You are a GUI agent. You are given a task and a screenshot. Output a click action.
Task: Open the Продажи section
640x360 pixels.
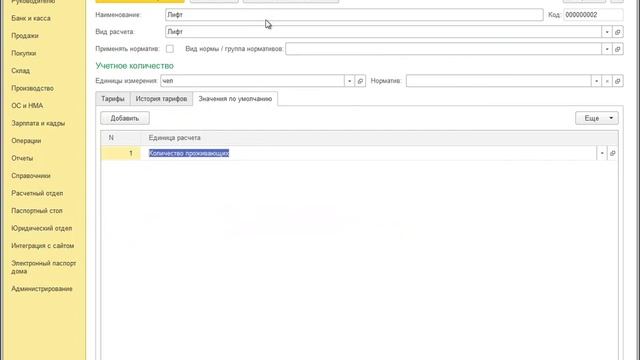pos(25,36)
